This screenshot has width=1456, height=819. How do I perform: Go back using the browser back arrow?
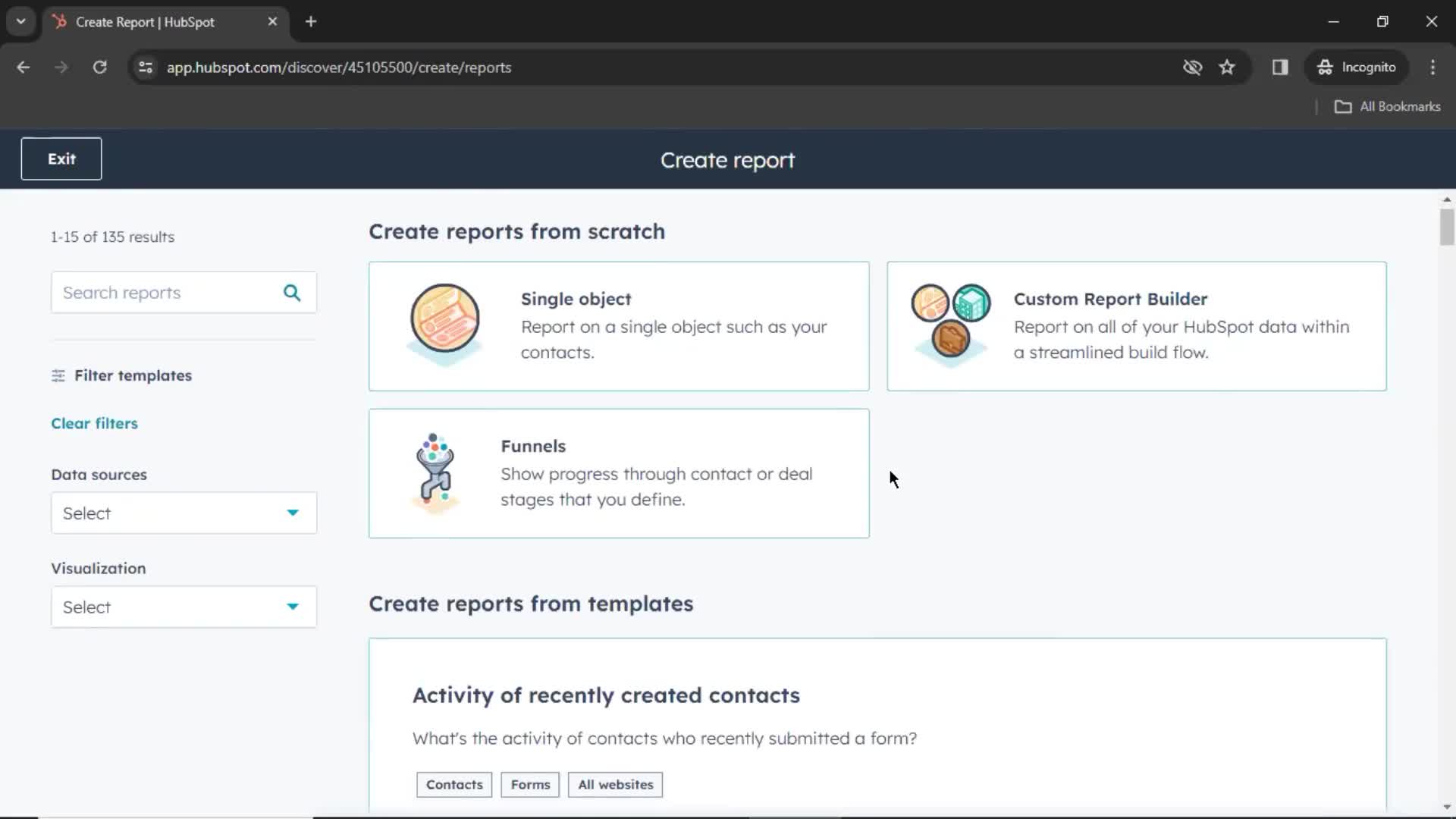24,67
